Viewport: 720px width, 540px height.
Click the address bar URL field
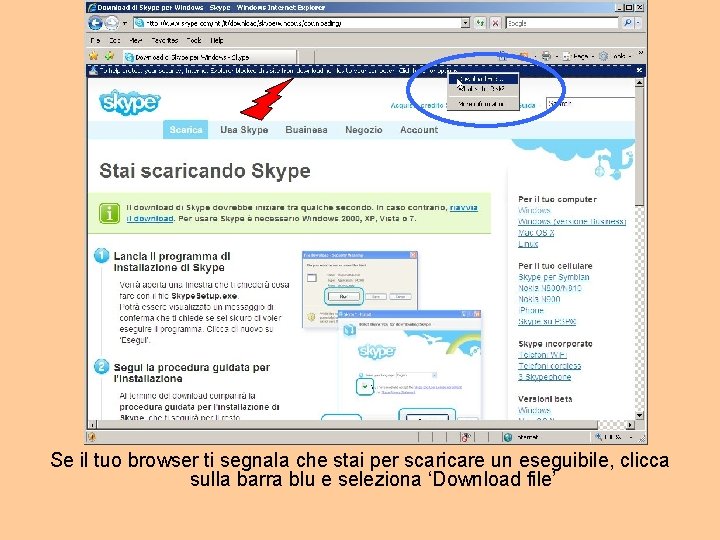pos(297,23)
